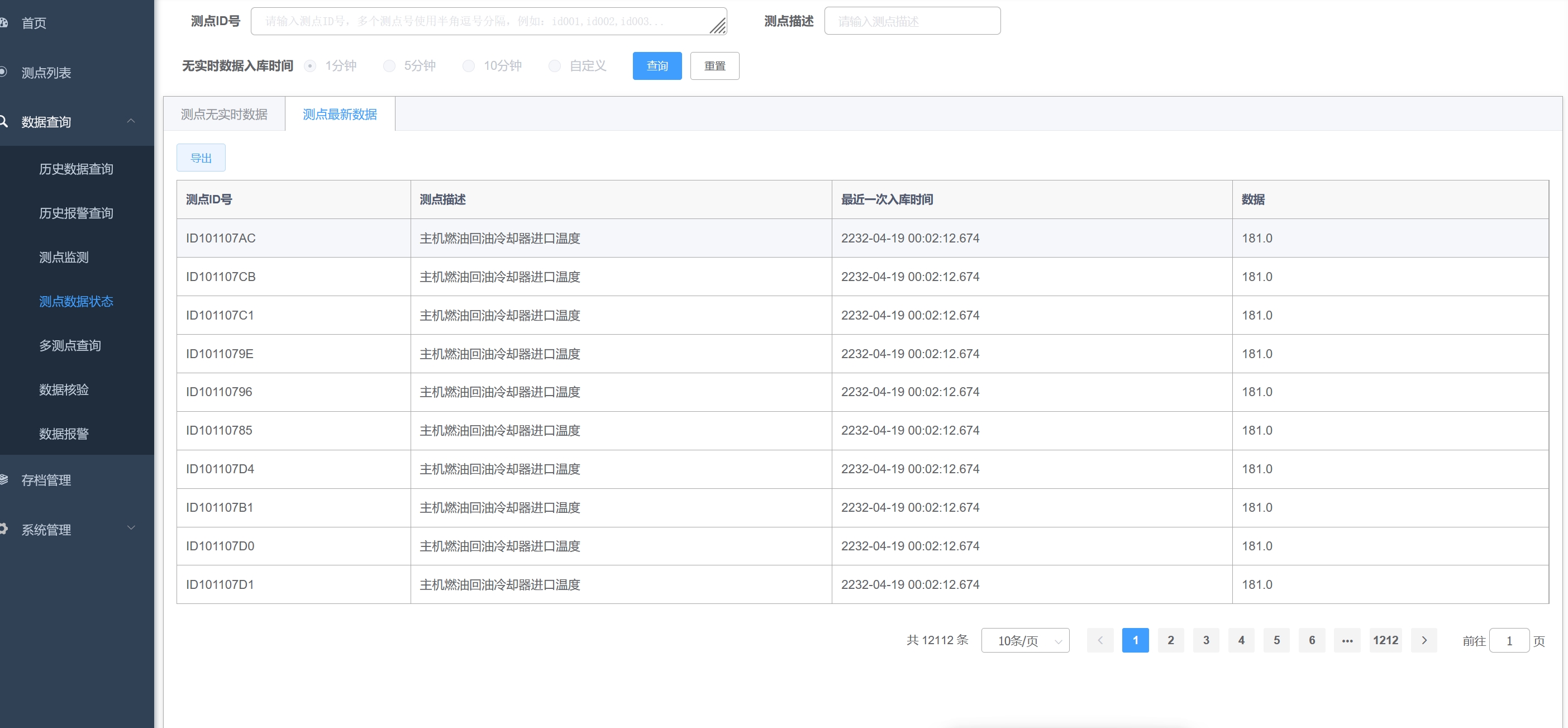
Task: Select cell ID101107AC
Action: point(293,238)
